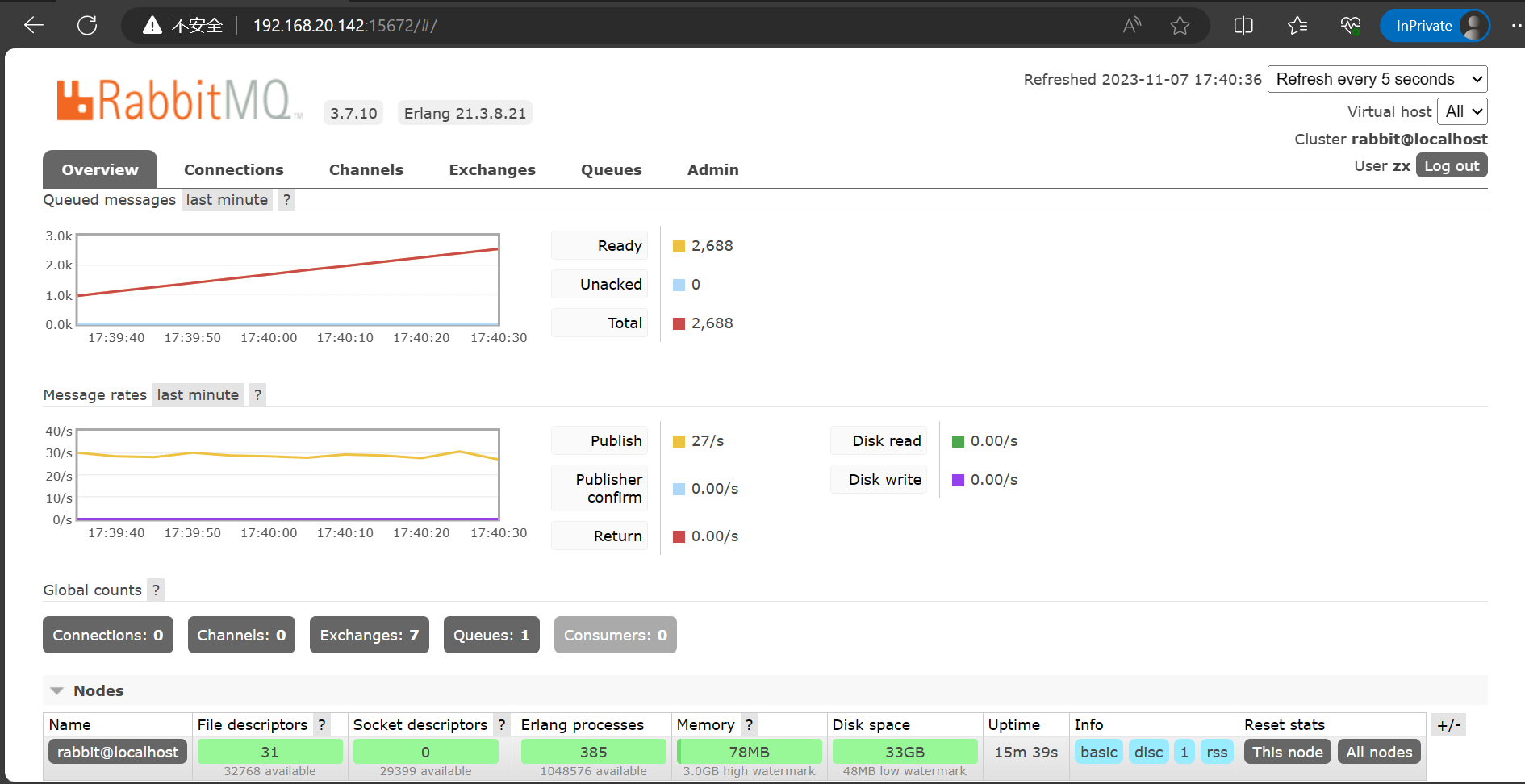Open the split screen icon

click(1243, 25)
